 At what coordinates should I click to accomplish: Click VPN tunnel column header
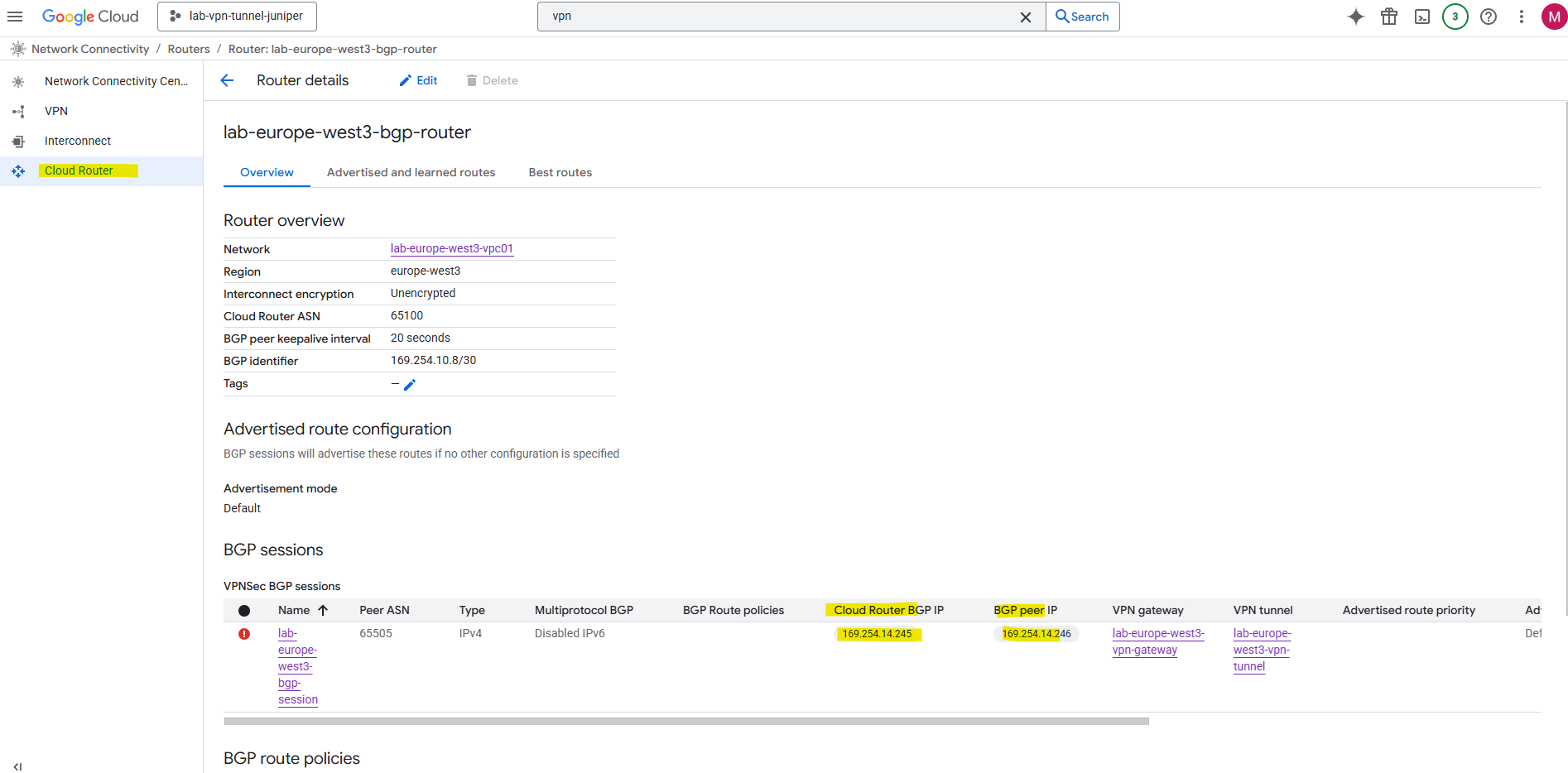click(1263, 610)
